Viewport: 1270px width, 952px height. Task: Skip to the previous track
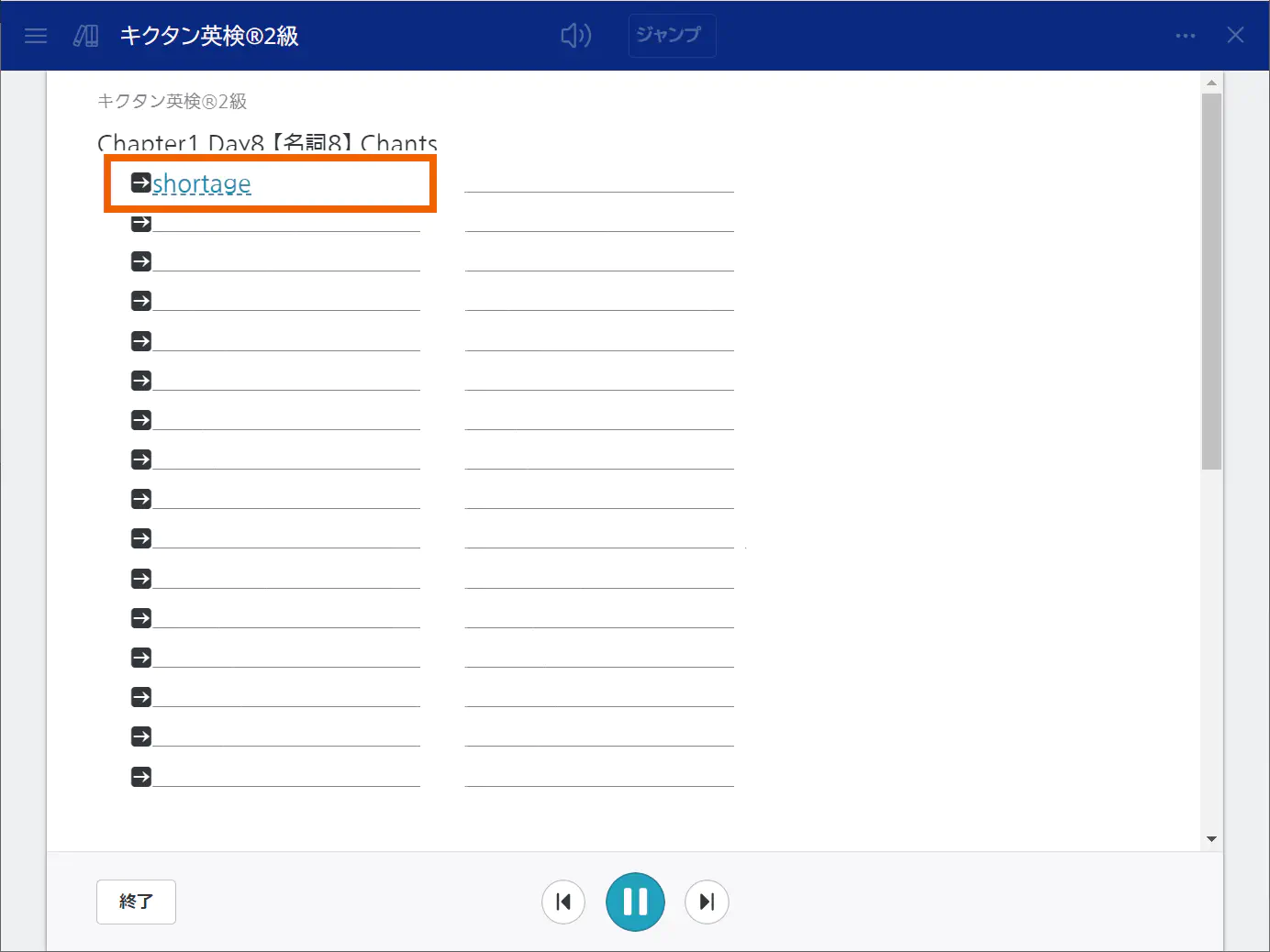[x=563, y=902]
